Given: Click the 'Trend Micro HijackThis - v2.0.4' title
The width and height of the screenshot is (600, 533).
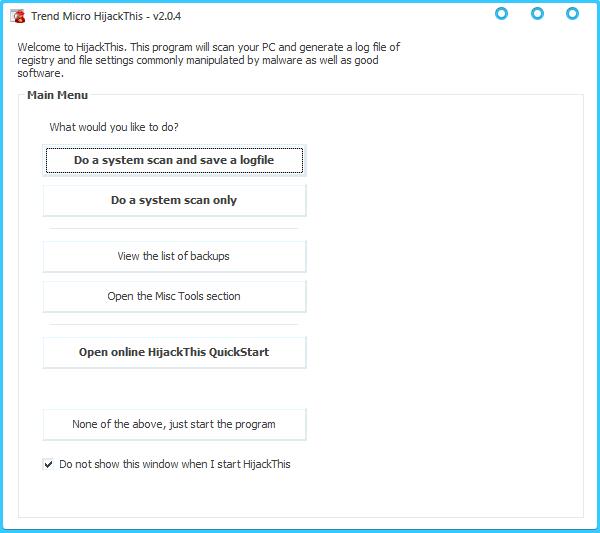Looking at the screenshot, I should tap(106, 16).
